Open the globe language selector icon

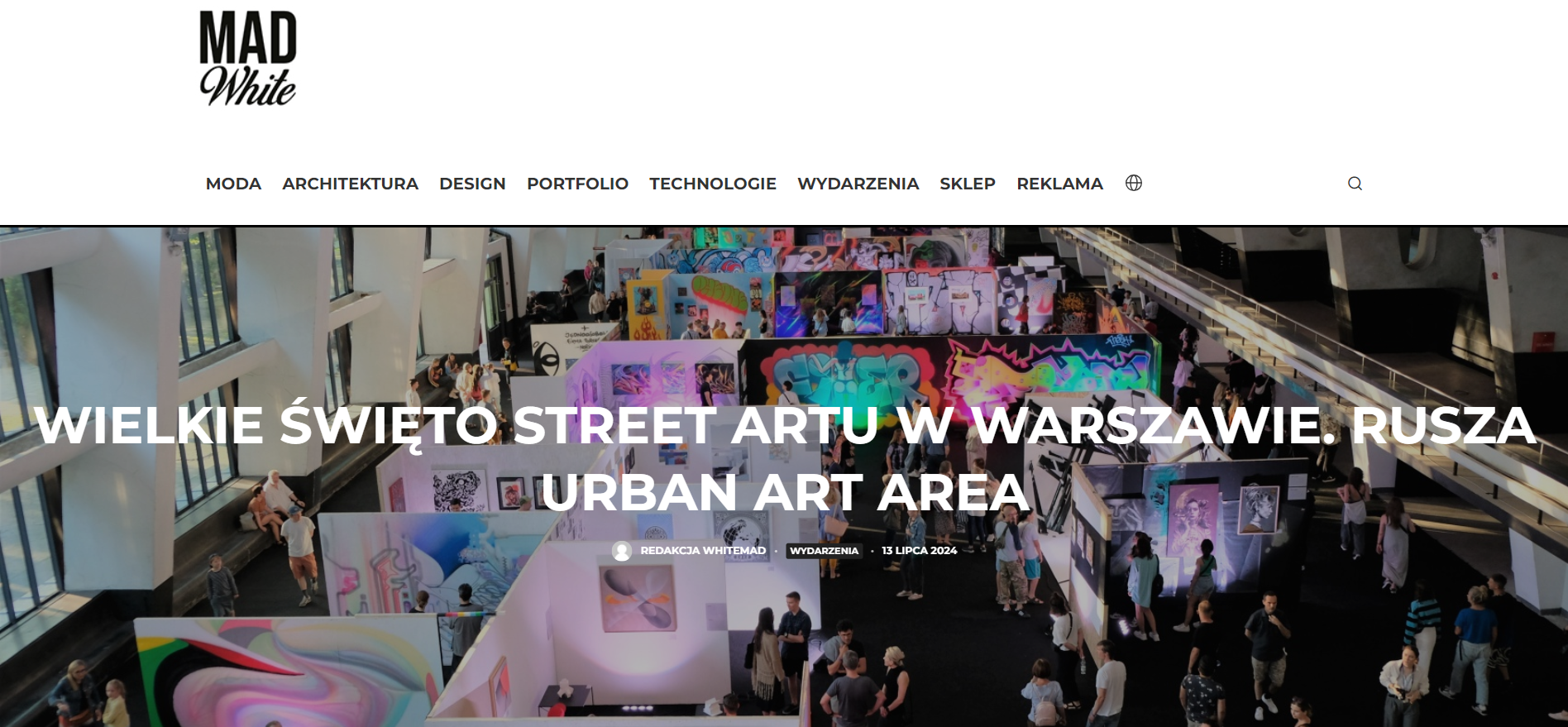tap(1134, 183)
